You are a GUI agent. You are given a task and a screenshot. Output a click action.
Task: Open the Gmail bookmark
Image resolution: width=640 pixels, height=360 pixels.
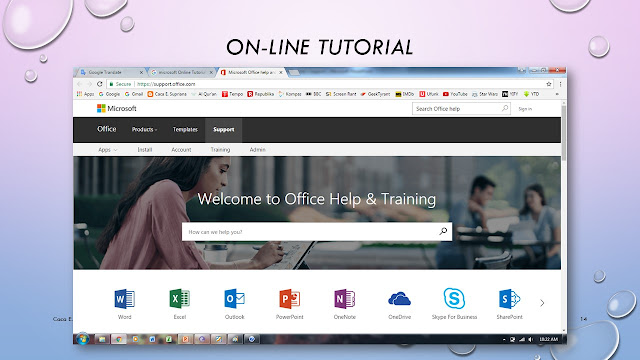pos(134,94)
